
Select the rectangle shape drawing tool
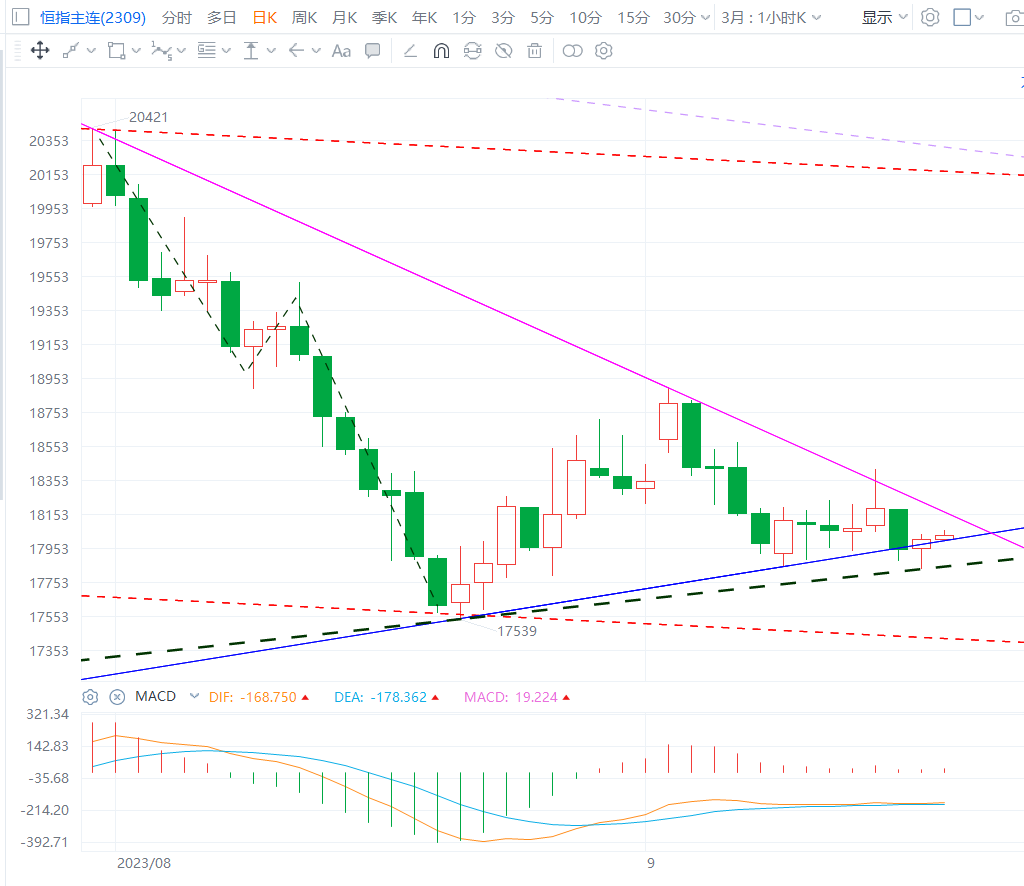click(116, 50)
